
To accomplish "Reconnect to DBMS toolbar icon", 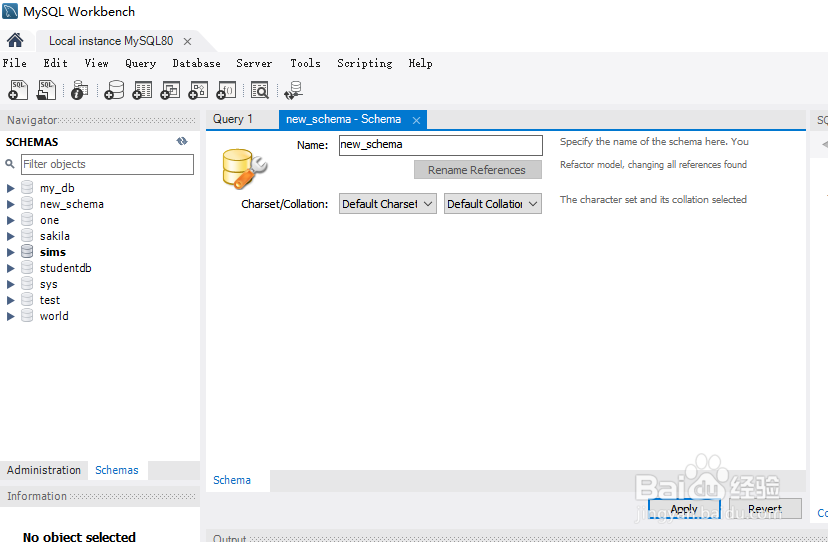I will 293,90.
